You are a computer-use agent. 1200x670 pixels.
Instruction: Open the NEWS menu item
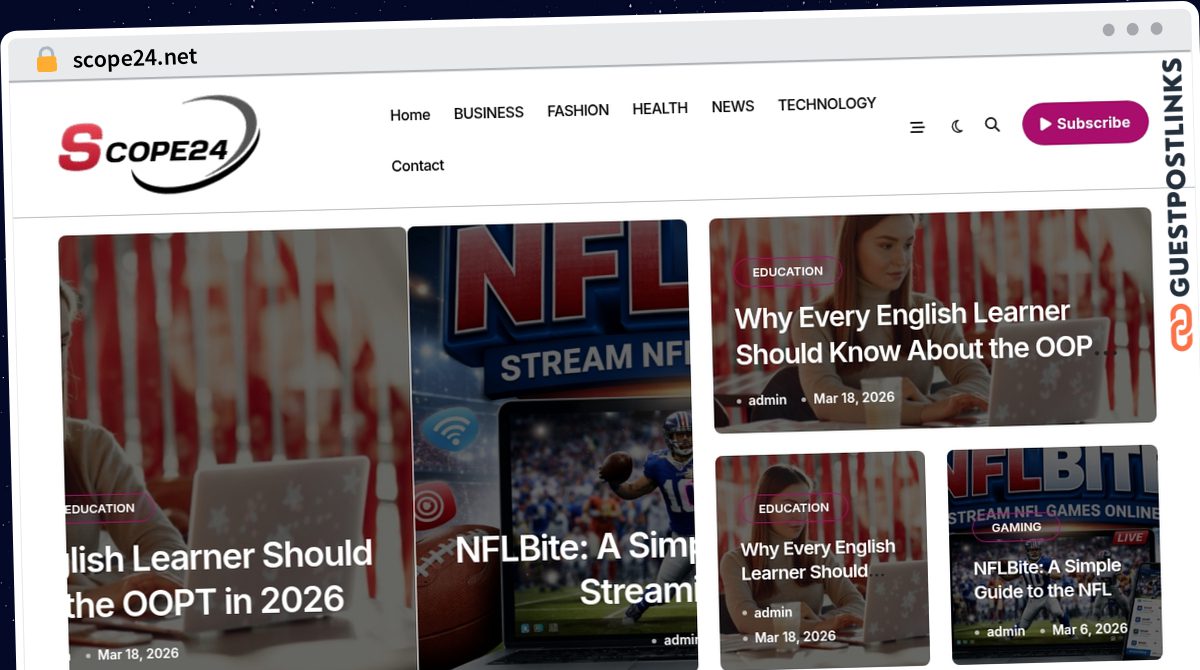pyautogui.click(x=733, y=106)
